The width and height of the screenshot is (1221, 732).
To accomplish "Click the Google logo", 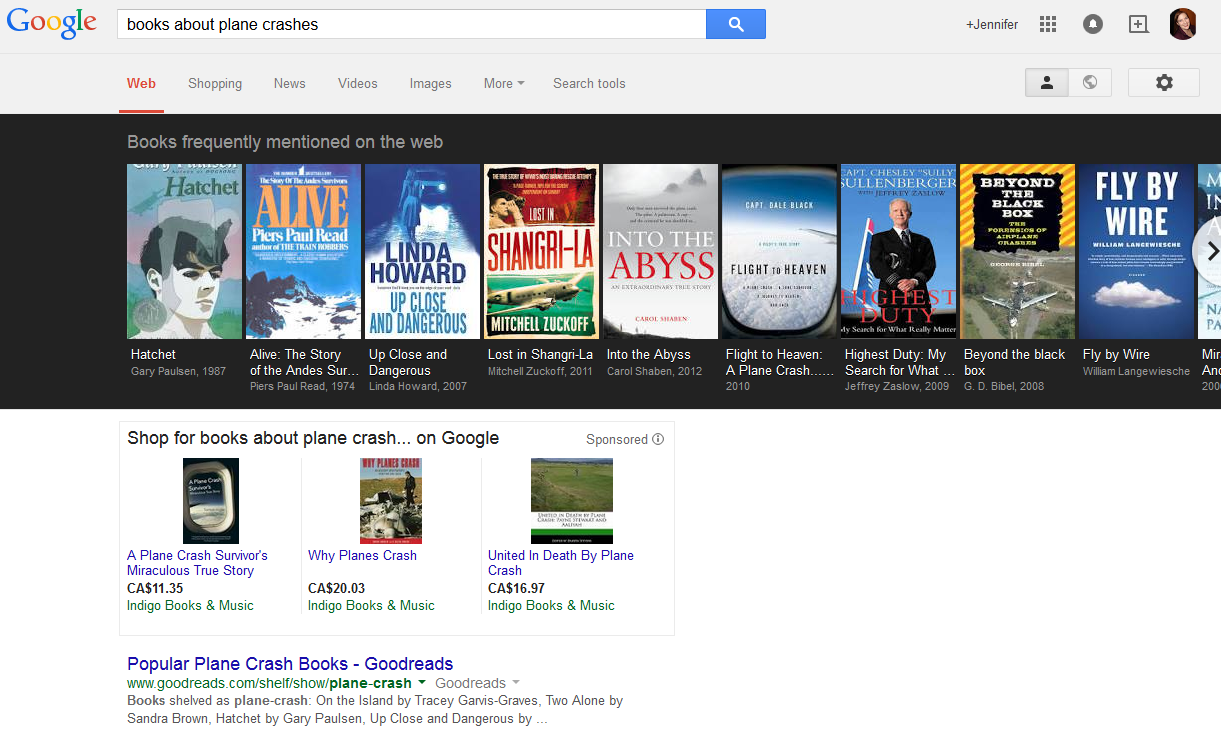I will (x=52, y=24).
